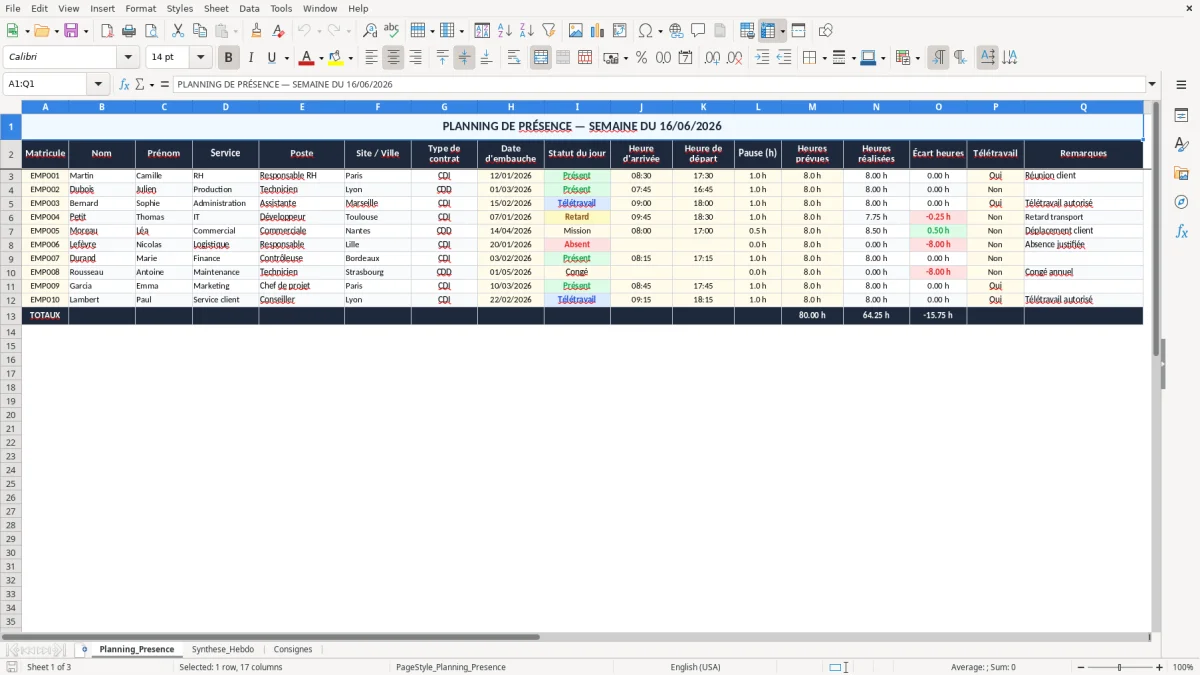Insert an image via toolbar icon
The height and width of the screenshot is (675, 1200).
click(x=576, y=31)
